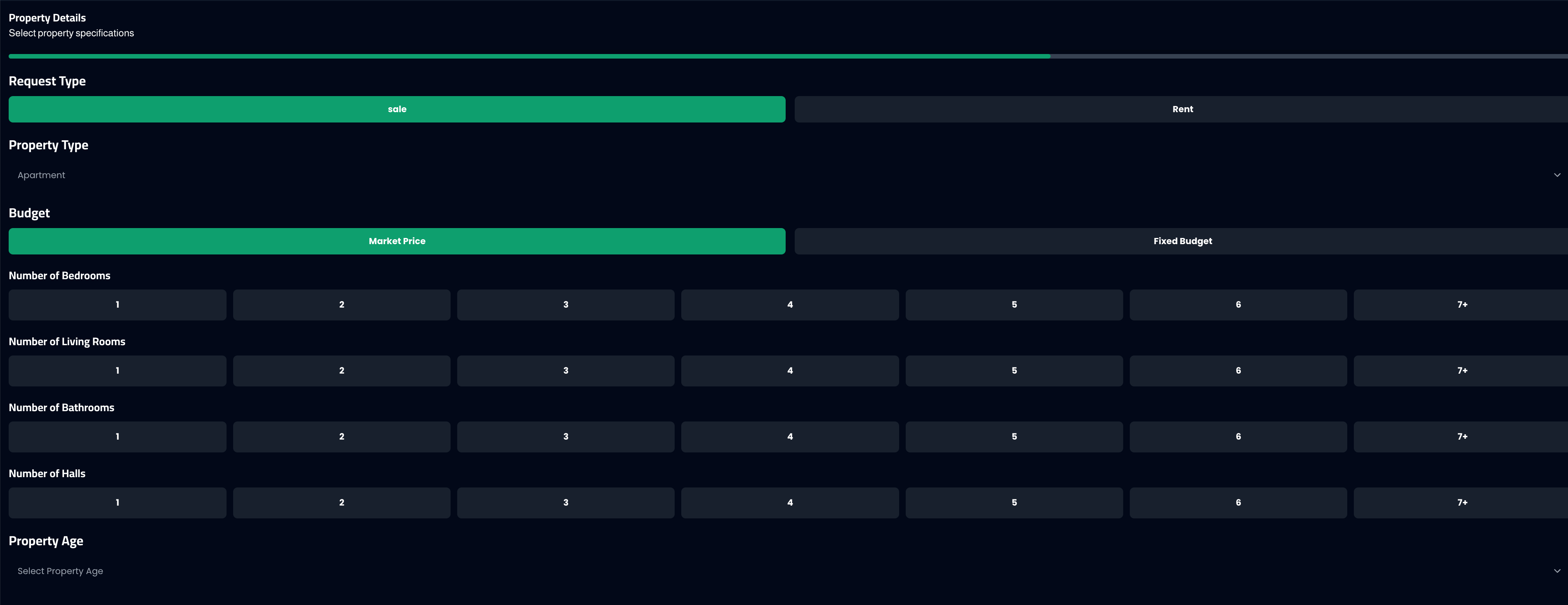This screenshot has height=605, width=1568.
Task: Select the sale request type
Action: pyautogui.click(x=397, y=109)
